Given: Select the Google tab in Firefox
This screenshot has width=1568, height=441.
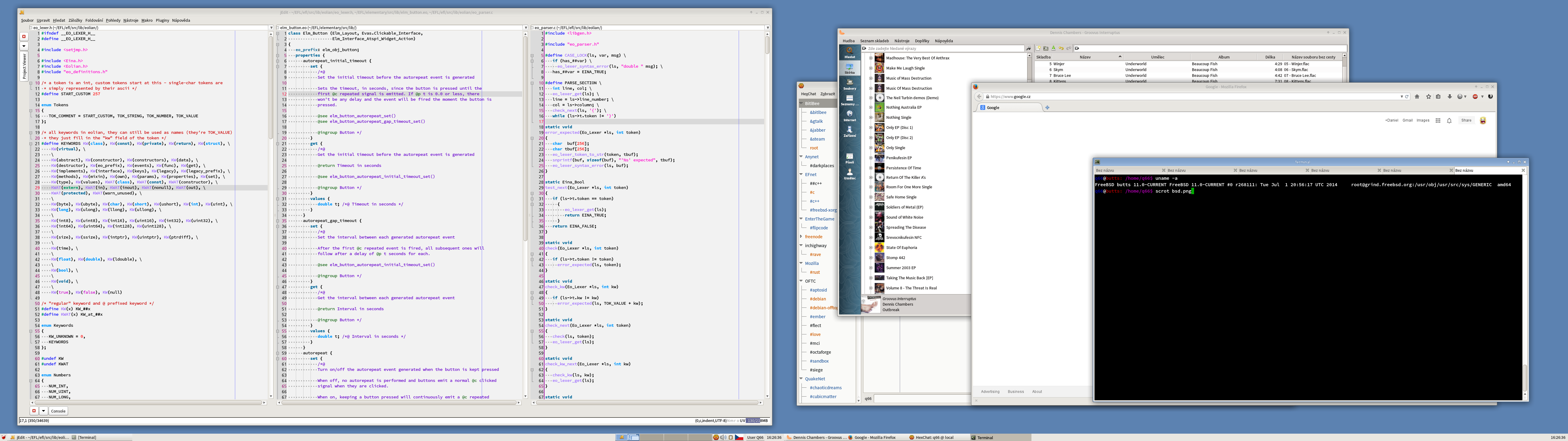Looking at the screenshot, I should [1009, 108].
